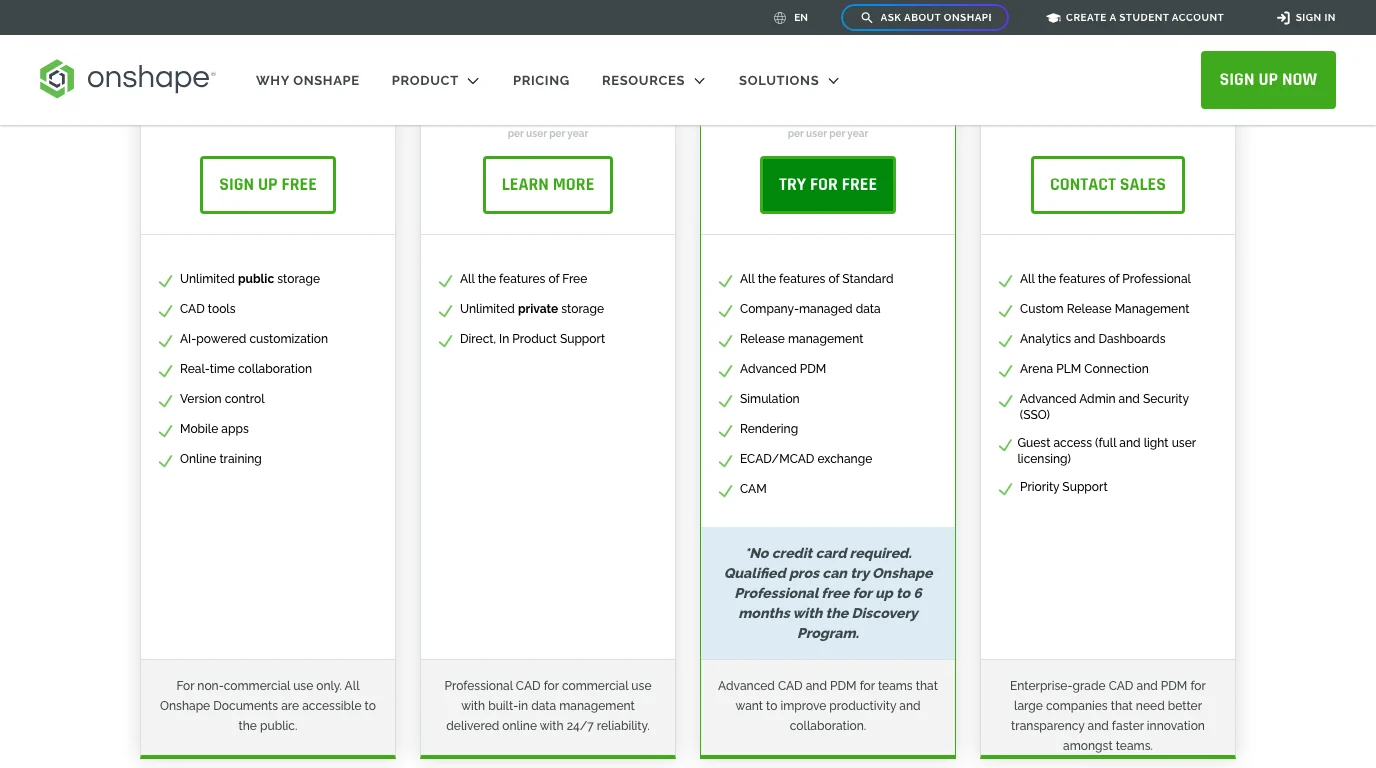Click the "ECAD/MCAD exchange" feature text

[x=806, y=459]
